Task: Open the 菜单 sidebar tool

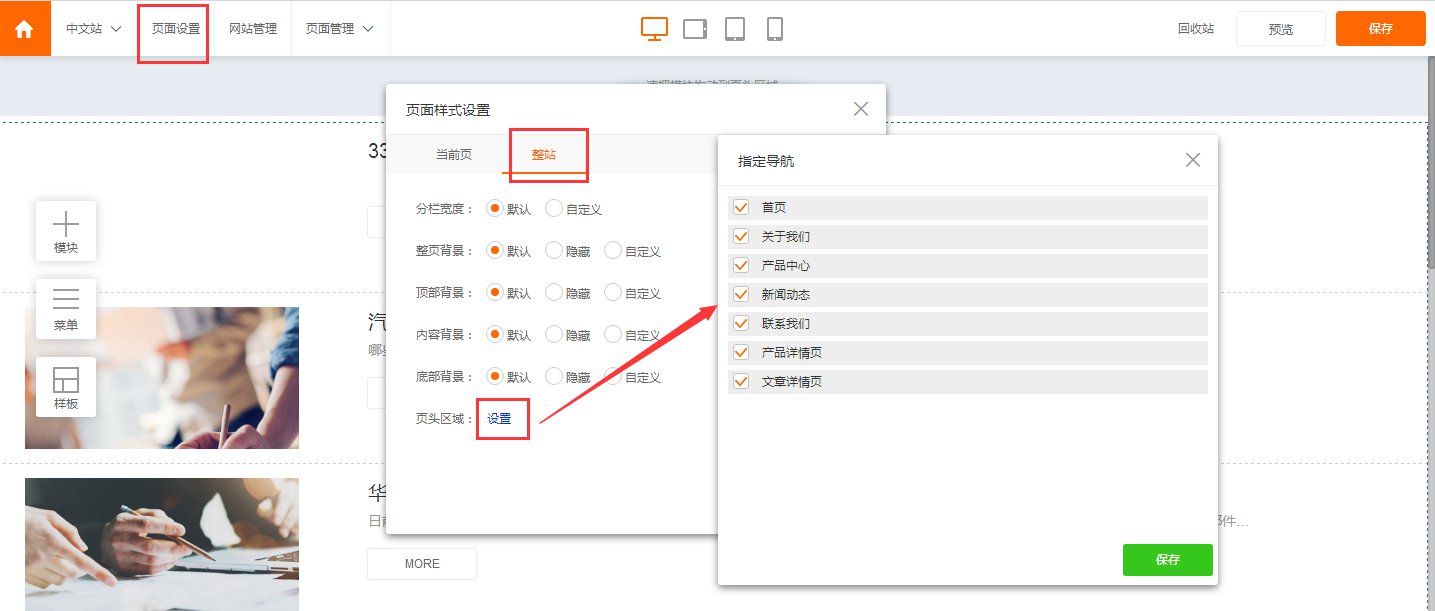Action: click(66, 309)
